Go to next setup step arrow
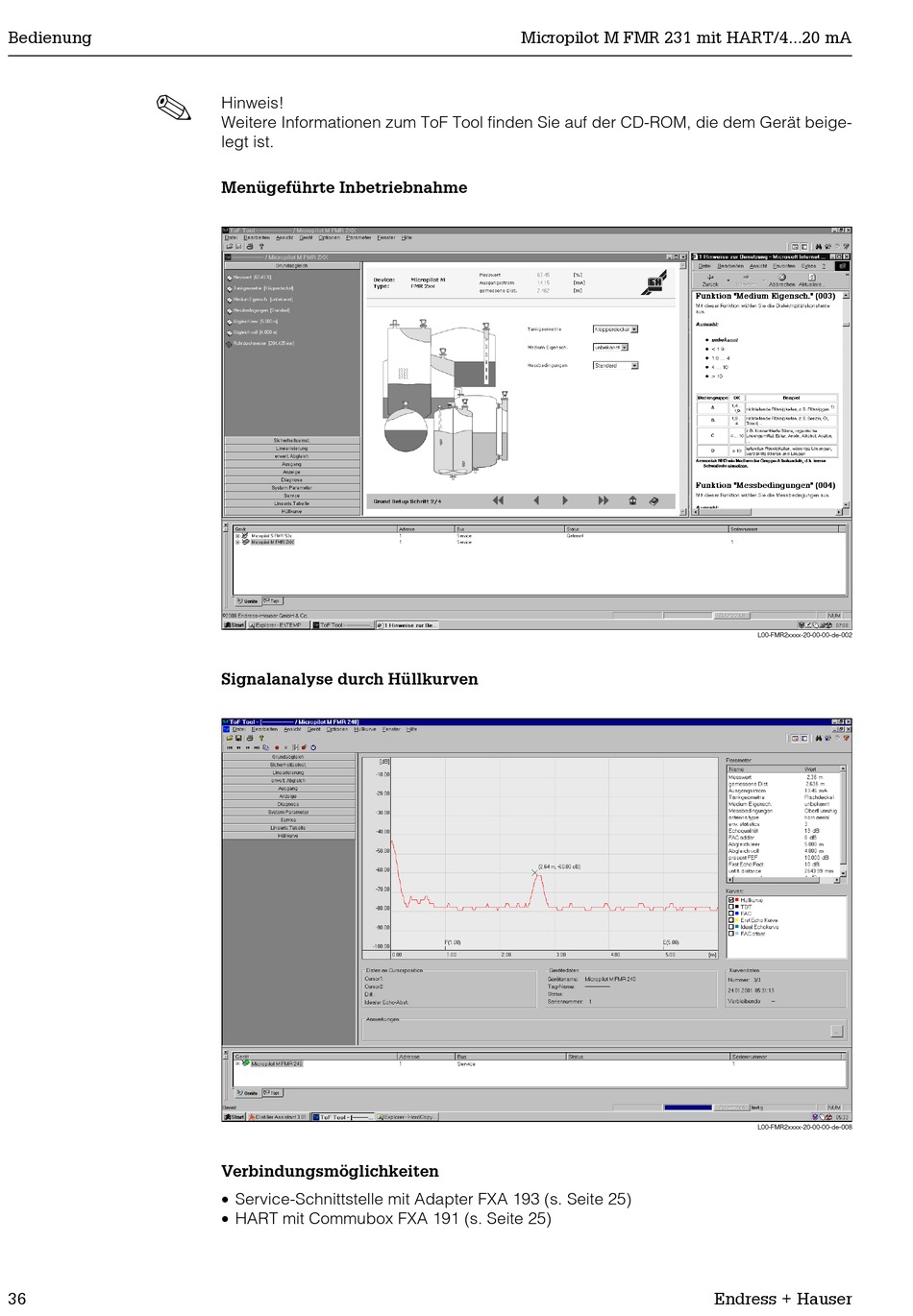 coord(565,500)
